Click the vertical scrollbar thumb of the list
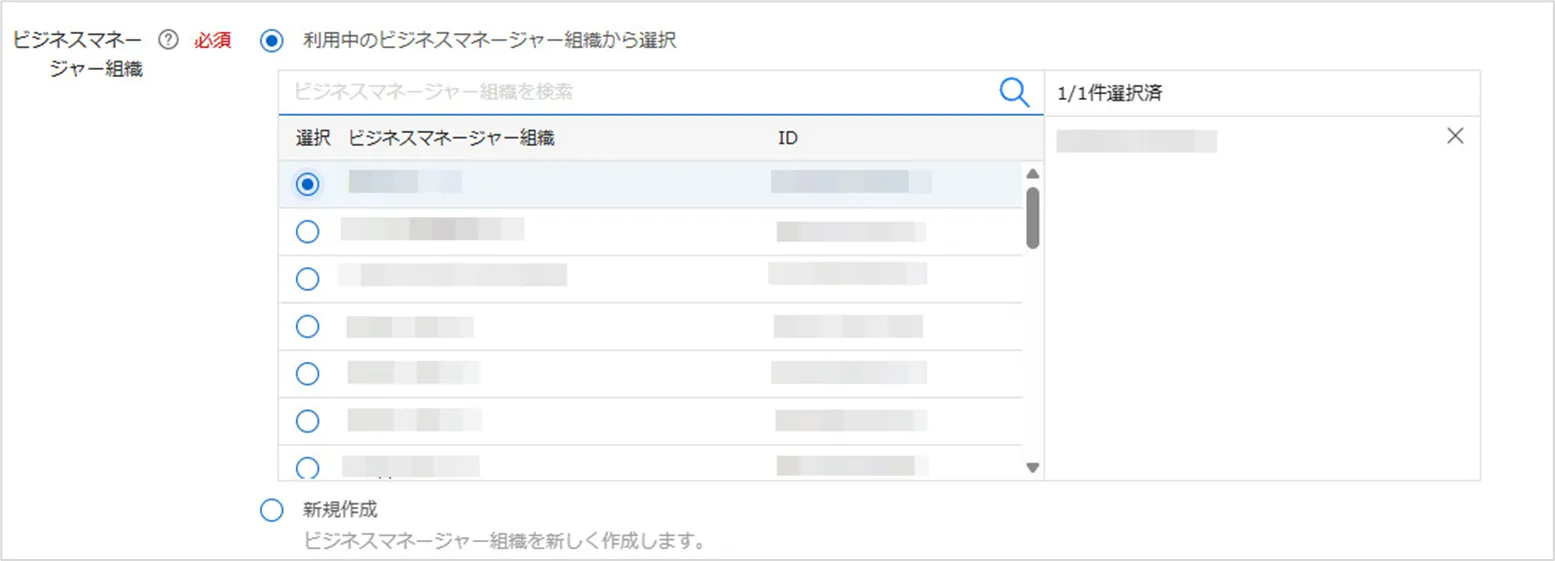The width and height of the screenshot is (1555, 561). click(1033, 217)
